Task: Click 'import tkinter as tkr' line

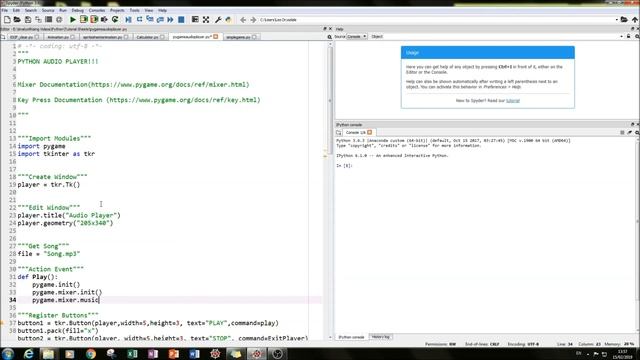Action: tap(56, 154)
